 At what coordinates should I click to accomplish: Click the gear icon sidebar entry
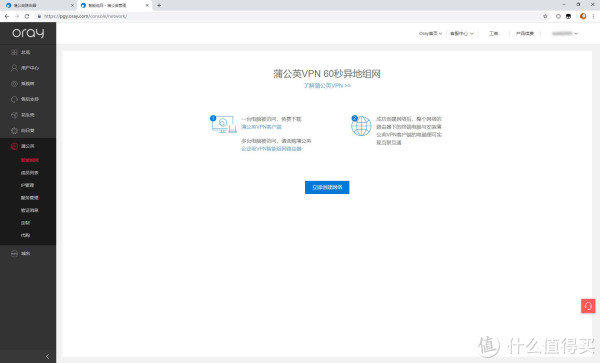click(14, 130)
